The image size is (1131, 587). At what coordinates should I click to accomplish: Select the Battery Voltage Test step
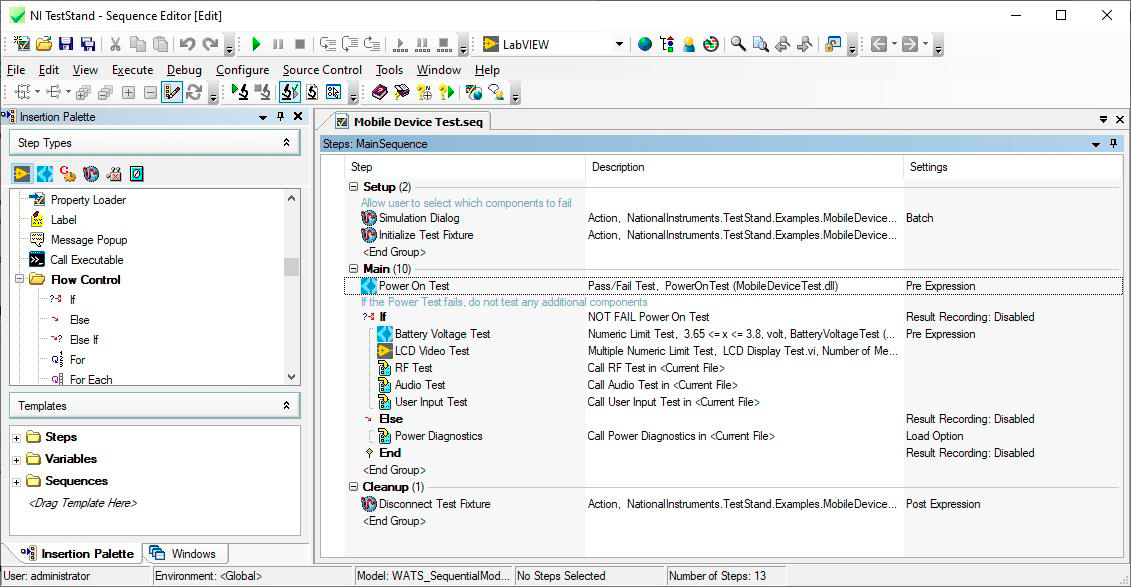point(442,334)
